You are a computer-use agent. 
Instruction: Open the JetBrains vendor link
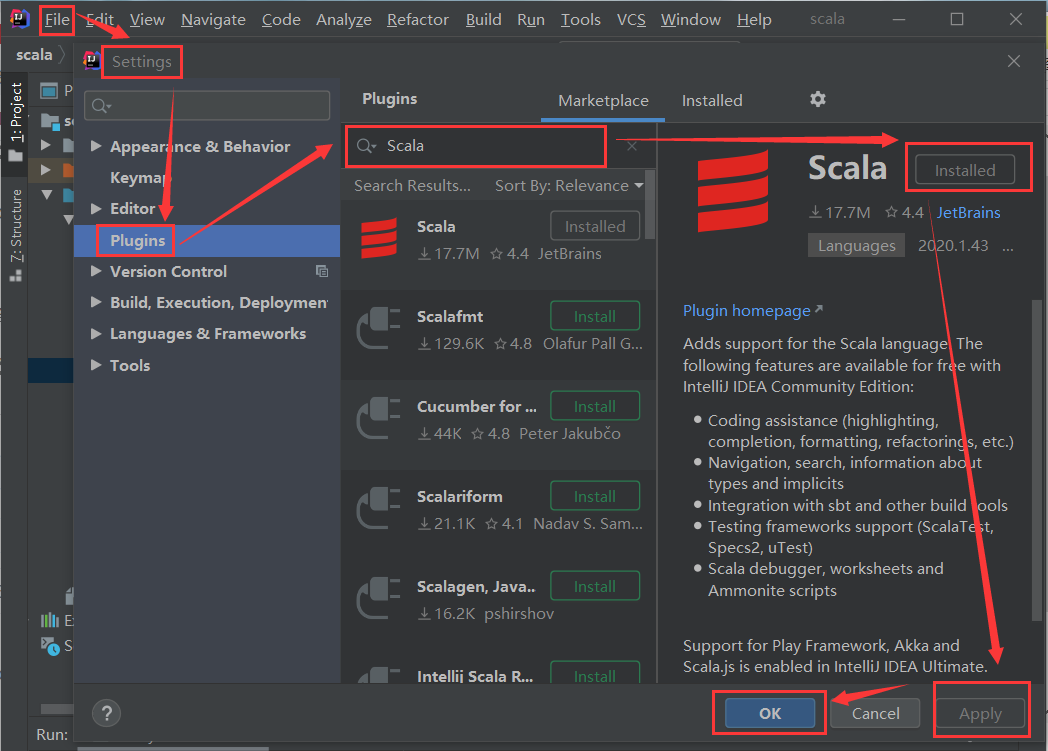click(968, 212)
